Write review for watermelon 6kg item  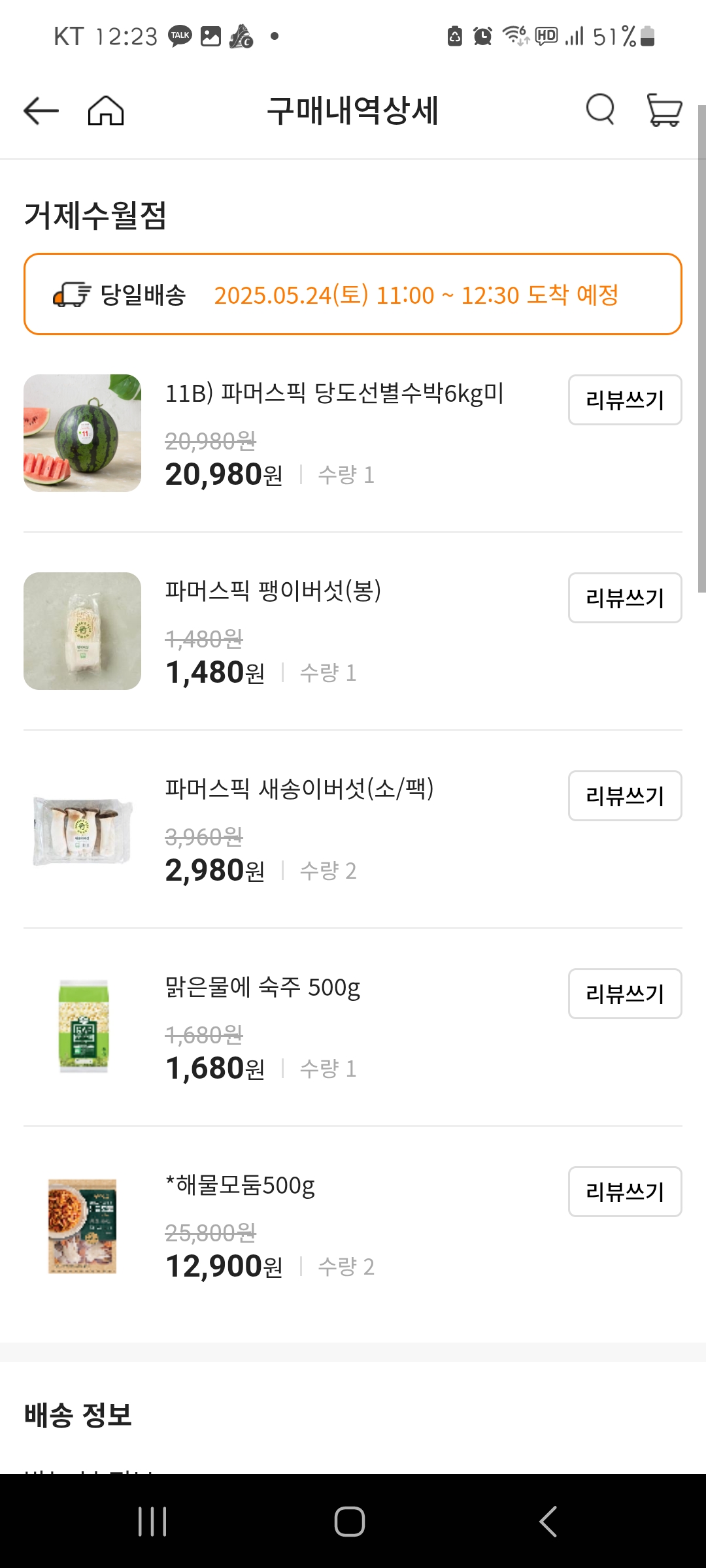(624, 400)
